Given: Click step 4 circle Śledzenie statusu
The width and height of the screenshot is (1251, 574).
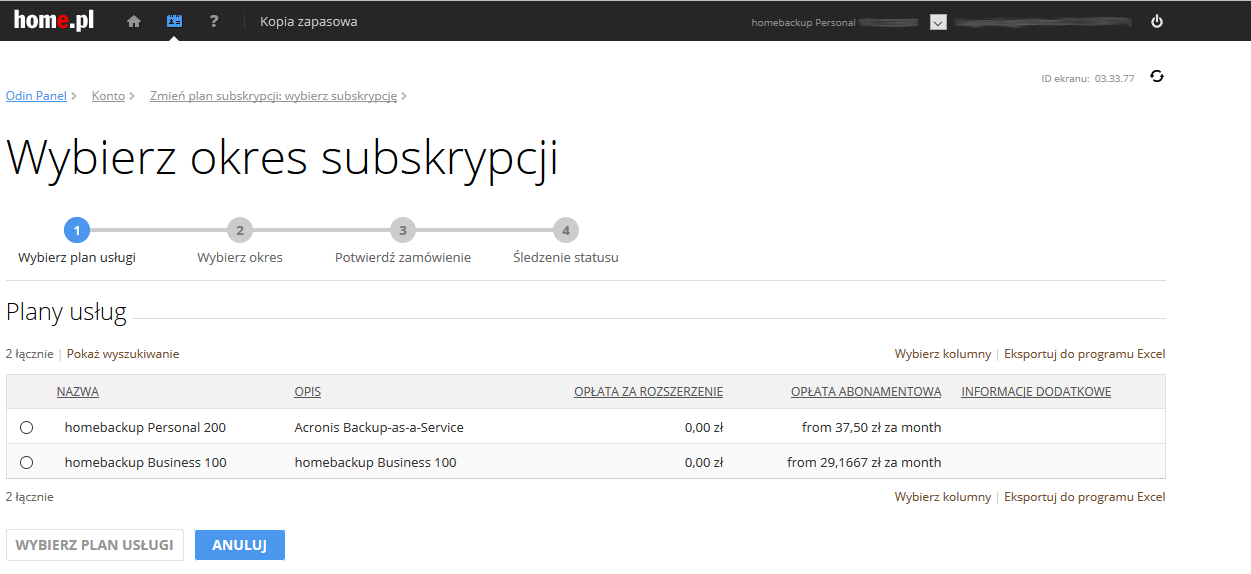Looking at the screenshot, I should (566, 231).
